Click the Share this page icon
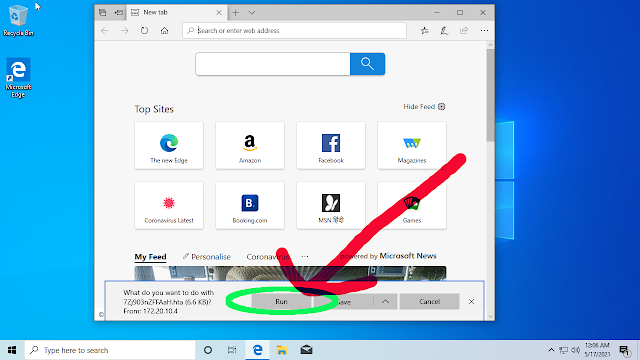Screen dimensions: 640x360 click(464, 31)
